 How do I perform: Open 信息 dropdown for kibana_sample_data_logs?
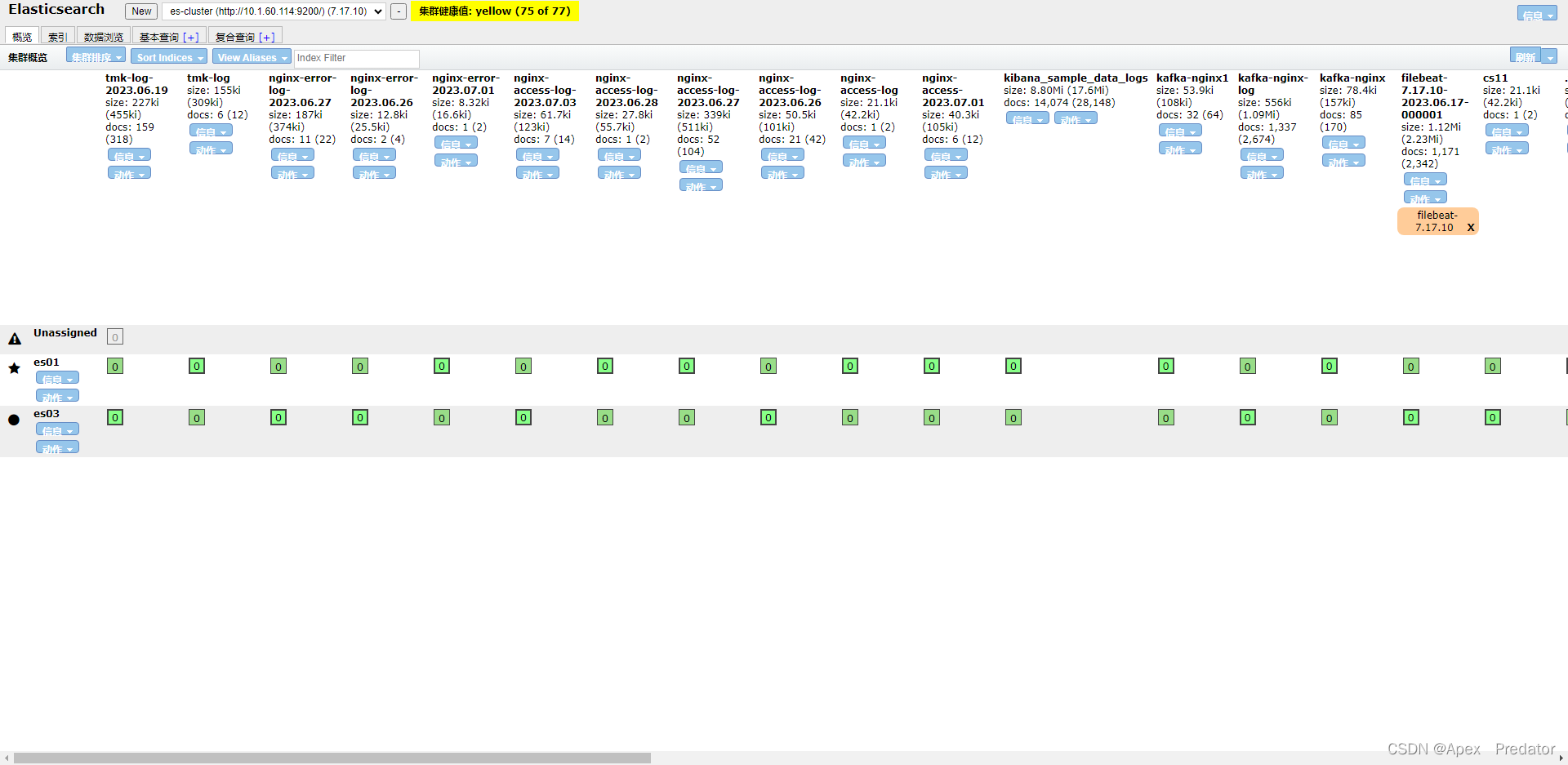pos(1027,118)
